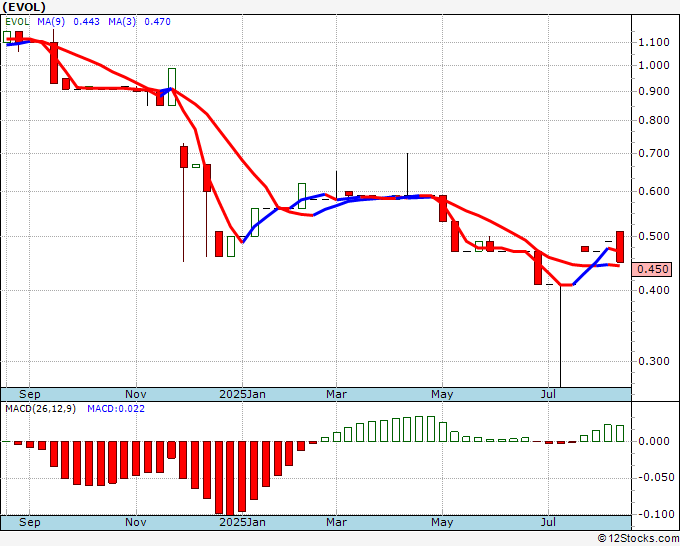The height and width of the screenshot is (546, 680).
Task: Click the 0.000 MACD axis label
Action: click(656, 441)
